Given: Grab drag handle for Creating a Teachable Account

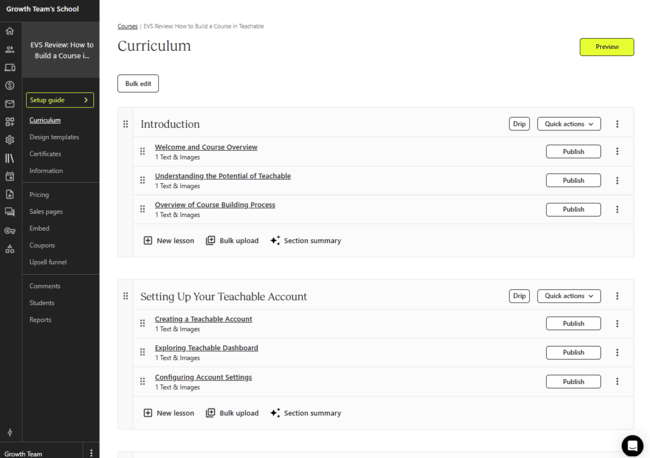Looking at the screenshot, I should coord(142,323).
